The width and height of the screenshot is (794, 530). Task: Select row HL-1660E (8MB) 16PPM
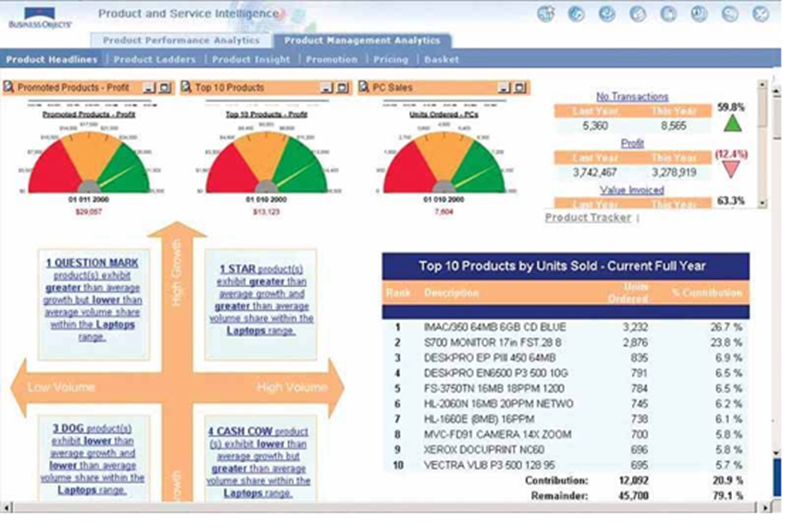tap(566, 419)
